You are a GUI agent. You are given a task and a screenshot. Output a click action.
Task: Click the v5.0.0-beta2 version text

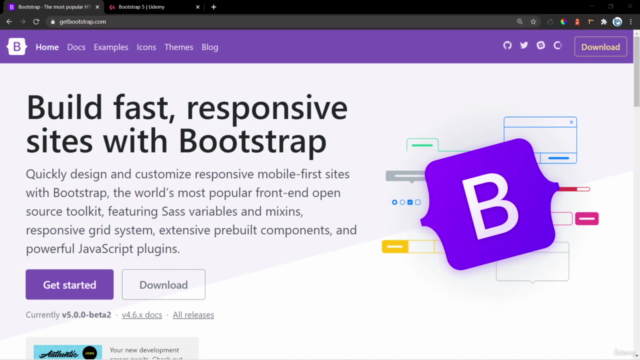pyautogui.click(x=87, y=315)
